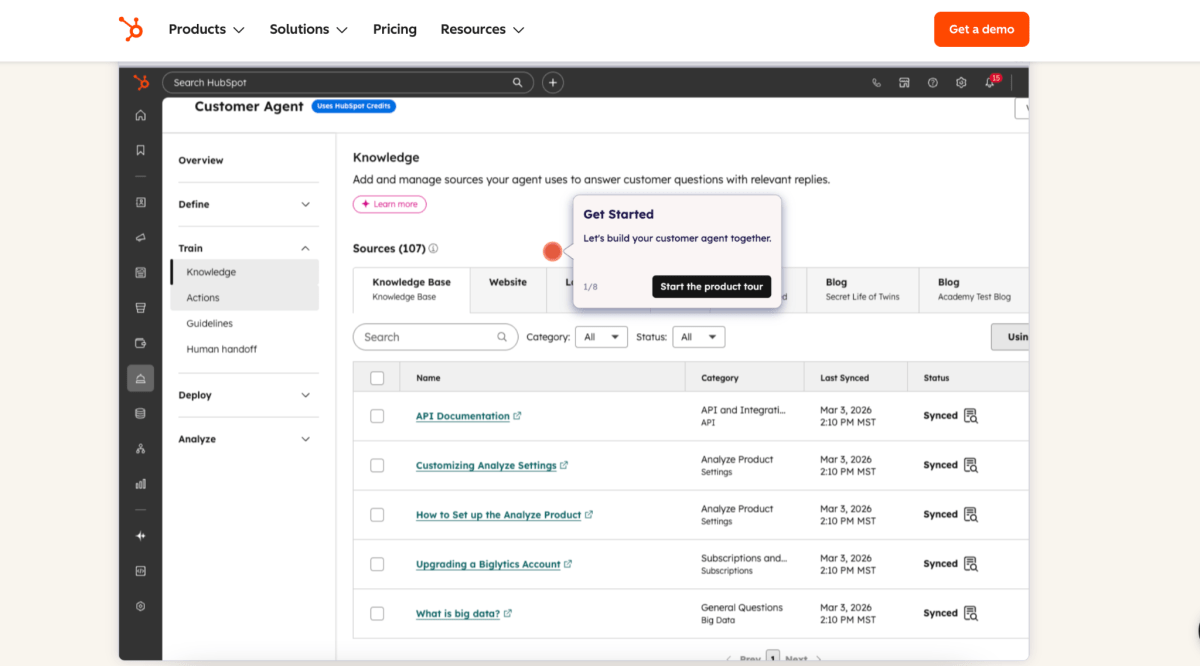Open notifications bell with 15 badge
Image resolution: width=1200 pixels, height=666 pixels.
[990, 82]
